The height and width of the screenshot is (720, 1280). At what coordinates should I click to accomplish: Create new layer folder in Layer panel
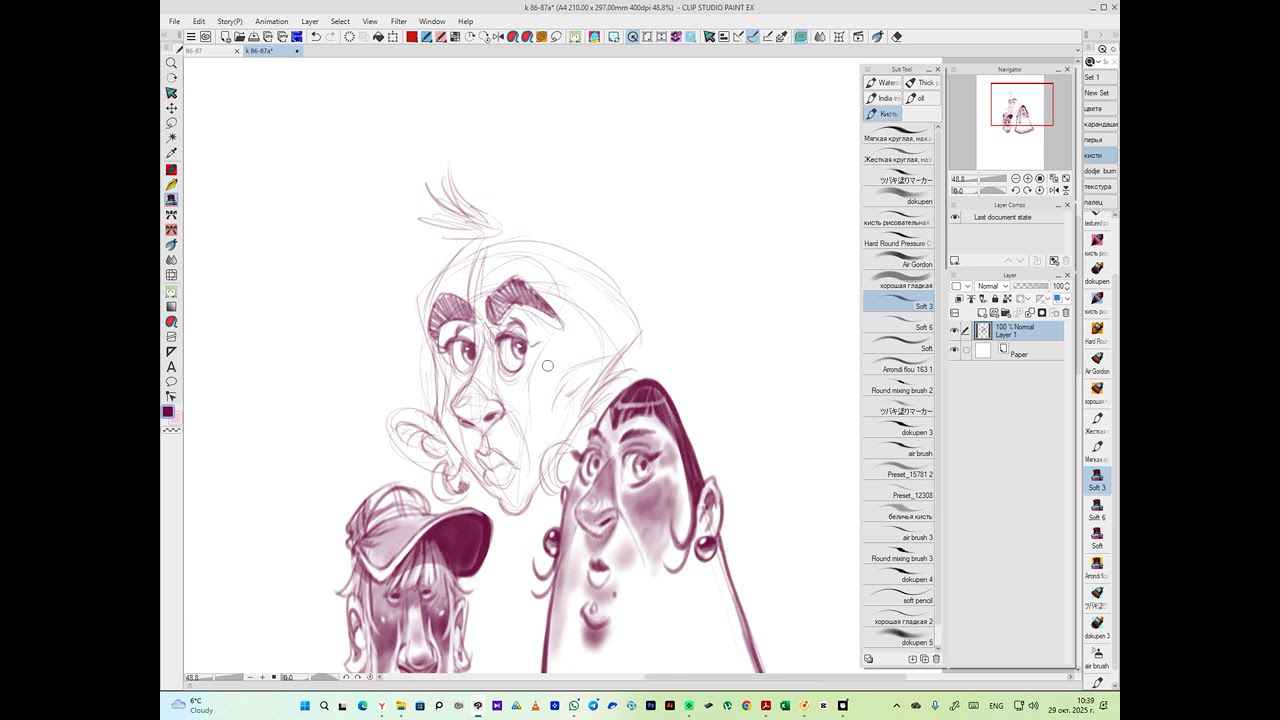click(x=1006, y=313)
